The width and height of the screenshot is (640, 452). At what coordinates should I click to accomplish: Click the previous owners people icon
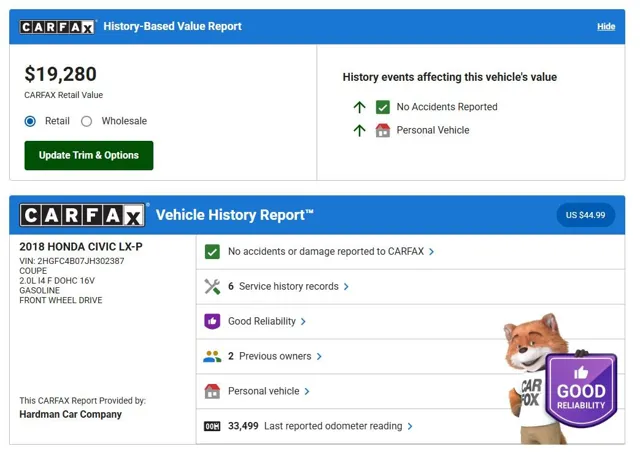[x=212, y=356]
